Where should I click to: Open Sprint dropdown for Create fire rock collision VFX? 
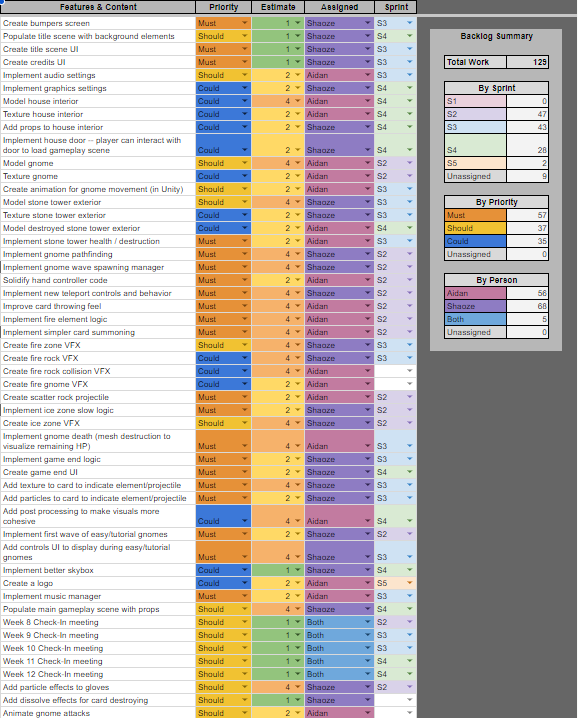pos(409,371)
